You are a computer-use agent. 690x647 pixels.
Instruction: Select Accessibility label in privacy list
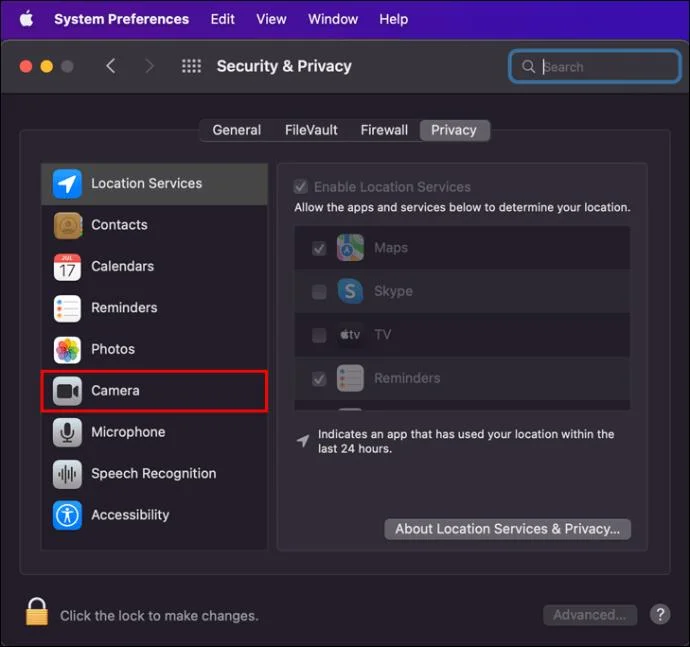click(x=130, y=515)
